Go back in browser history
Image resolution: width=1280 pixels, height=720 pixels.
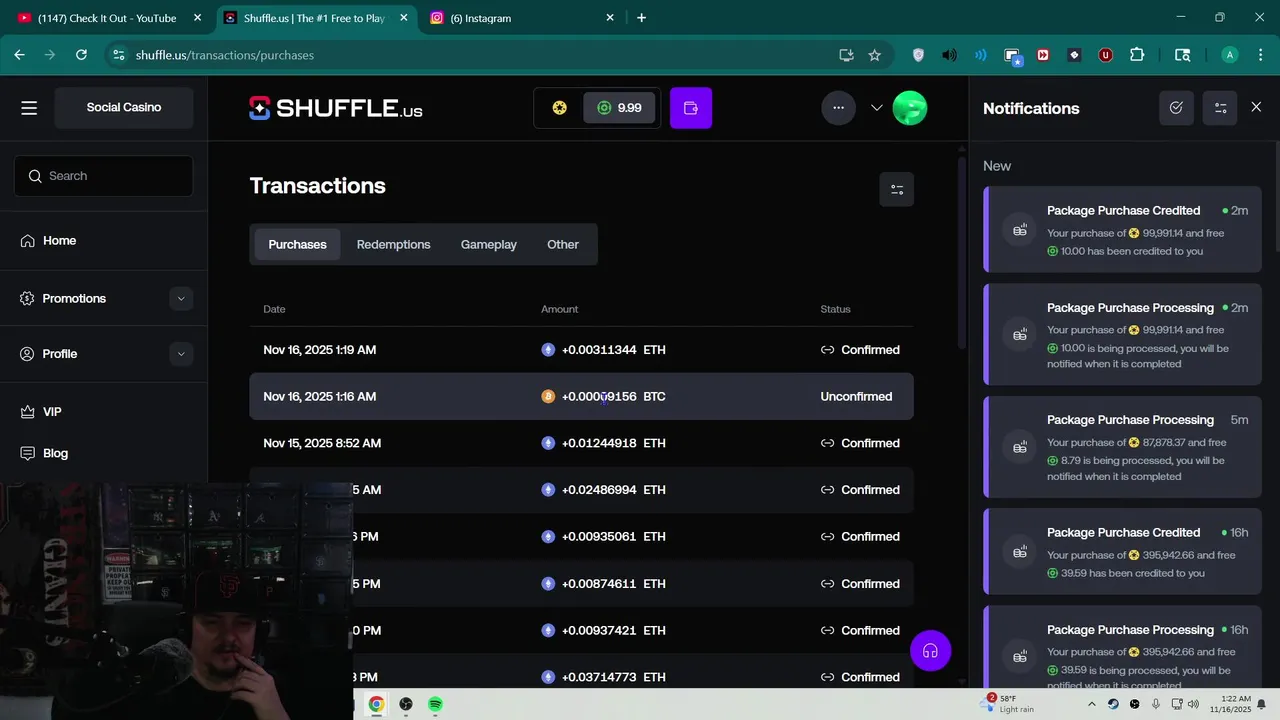click(19, 55)
